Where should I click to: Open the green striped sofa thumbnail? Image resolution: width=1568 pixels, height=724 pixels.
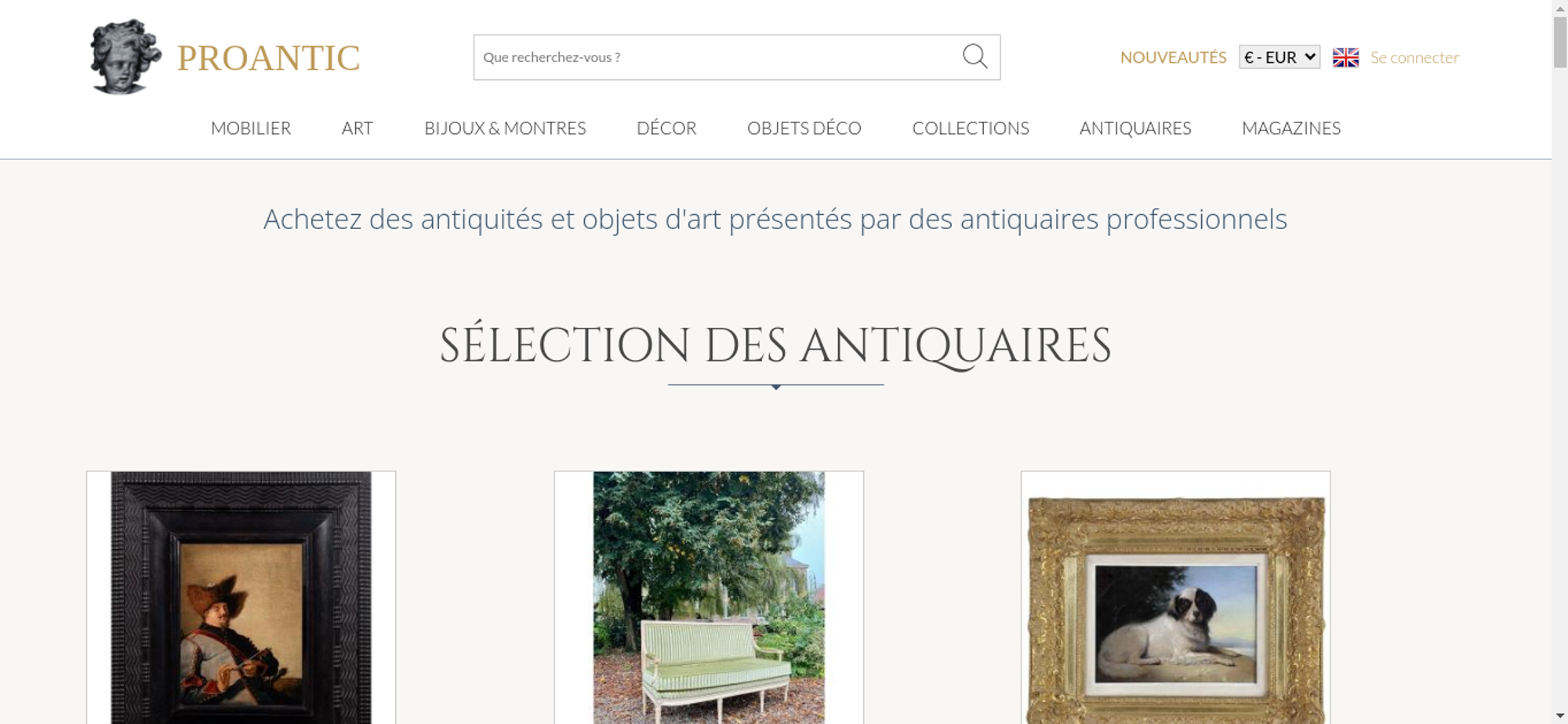[x=709, y=598]
